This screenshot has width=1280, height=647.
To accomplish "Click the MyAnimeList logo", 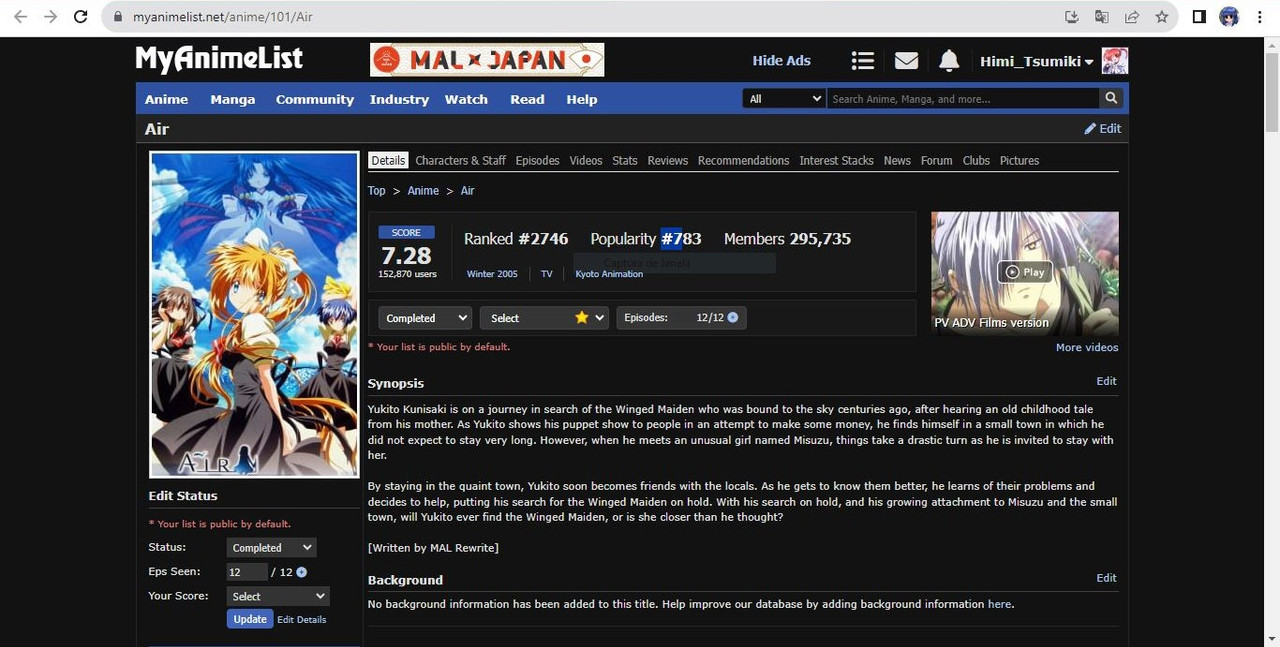I will tap(219, 59).
